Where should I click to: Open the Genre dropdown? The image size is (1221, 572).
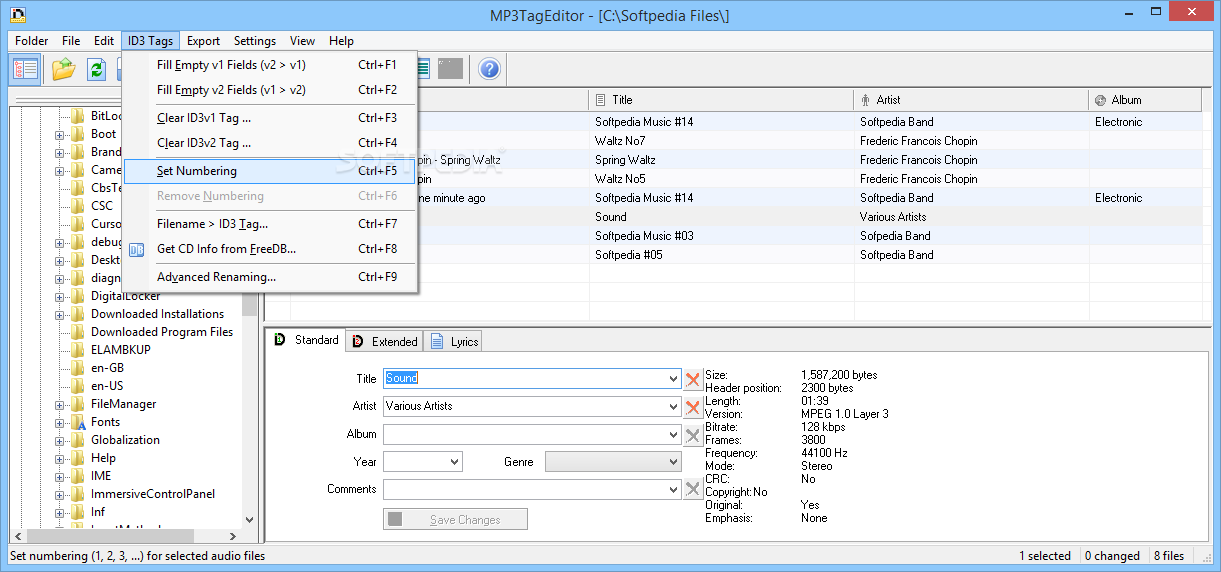(673, 462)
